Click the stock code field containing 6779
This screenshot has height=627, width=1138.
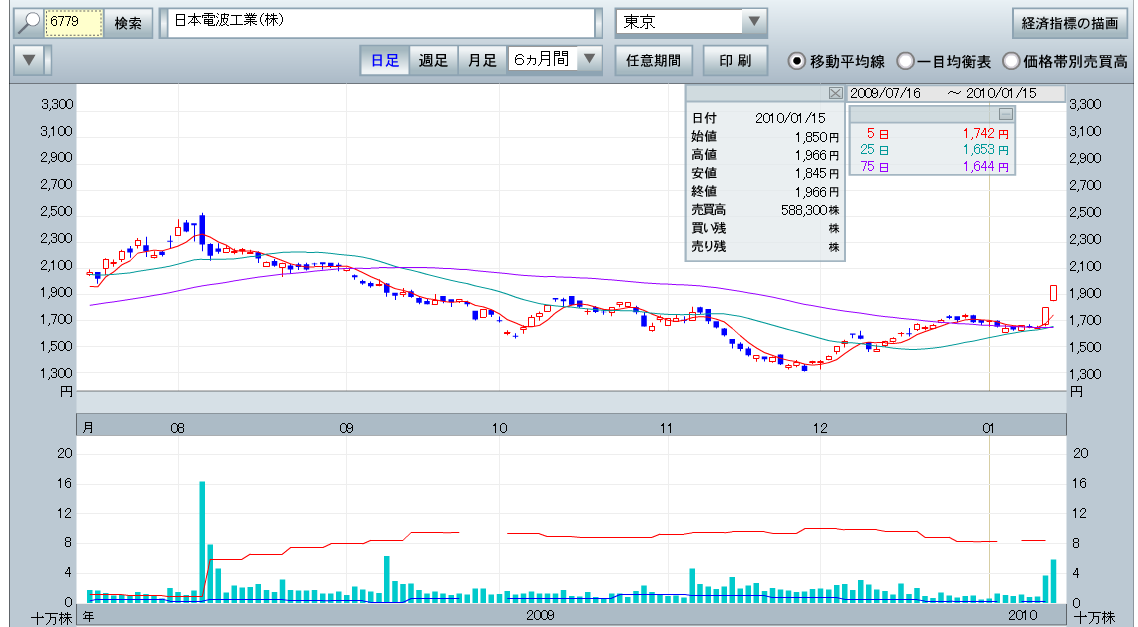click(74, 22)
